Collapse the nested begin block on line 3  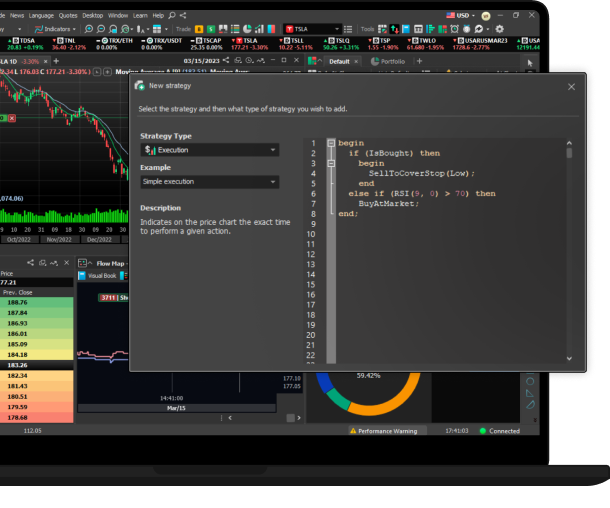331,163
